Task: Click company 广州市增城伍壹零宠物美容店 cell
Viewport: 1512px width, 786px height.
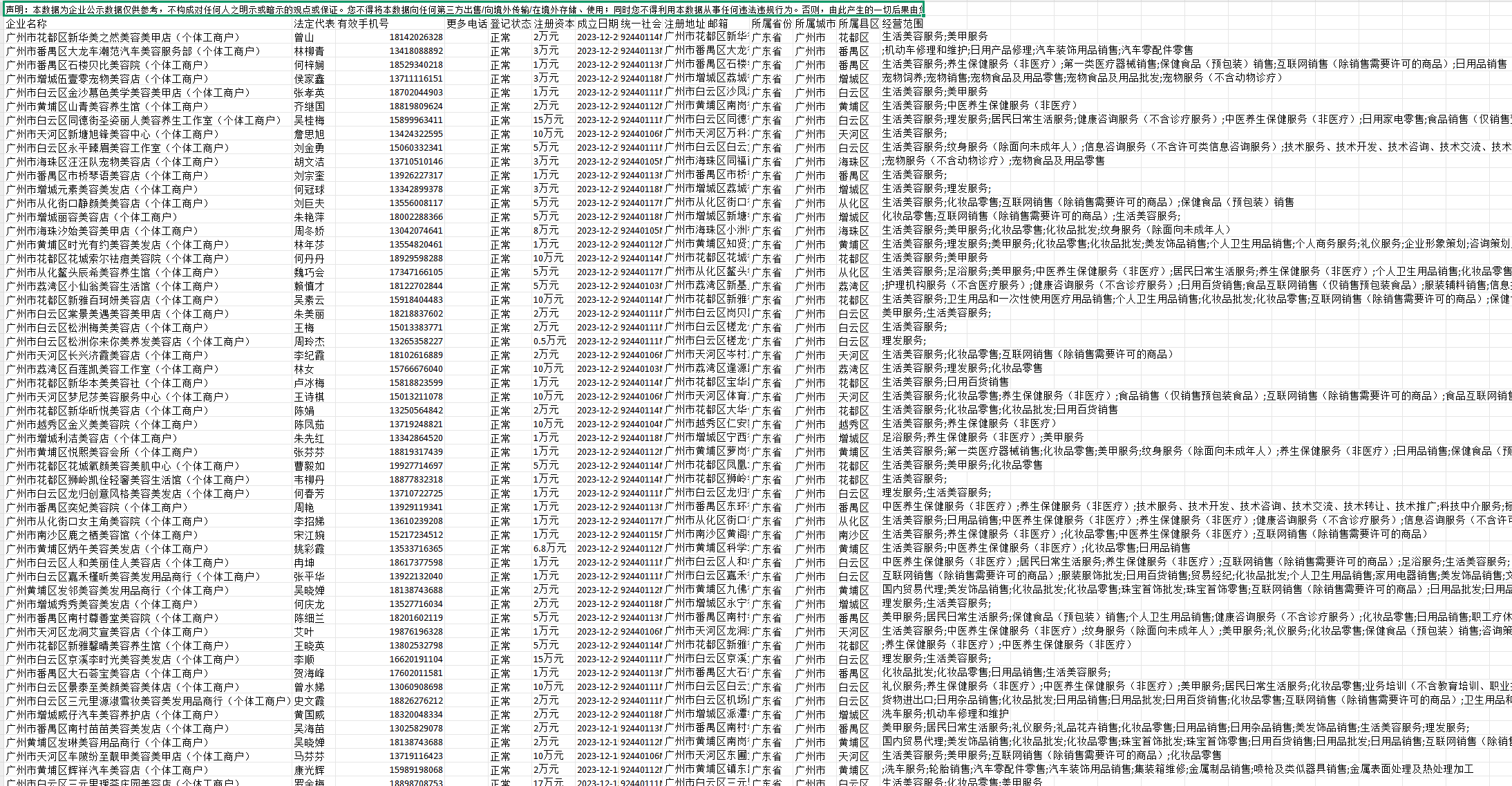Action: [108, 79]
